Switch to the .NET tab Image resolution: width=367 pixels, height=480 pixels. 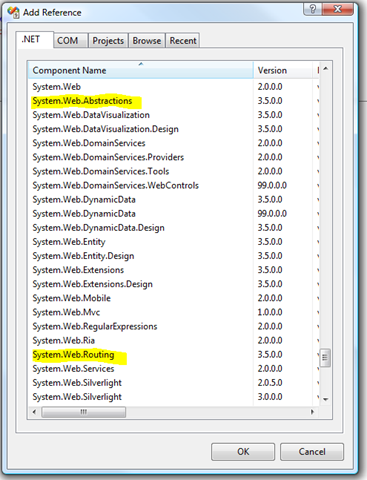pos(35,40)
